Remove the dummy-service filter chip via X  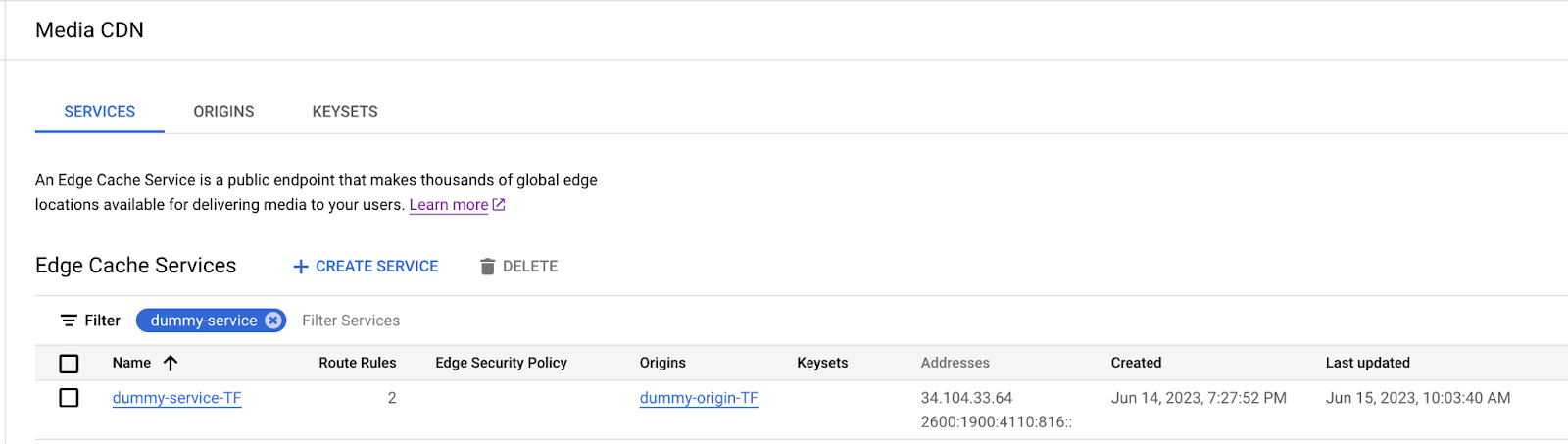(273, 321)
